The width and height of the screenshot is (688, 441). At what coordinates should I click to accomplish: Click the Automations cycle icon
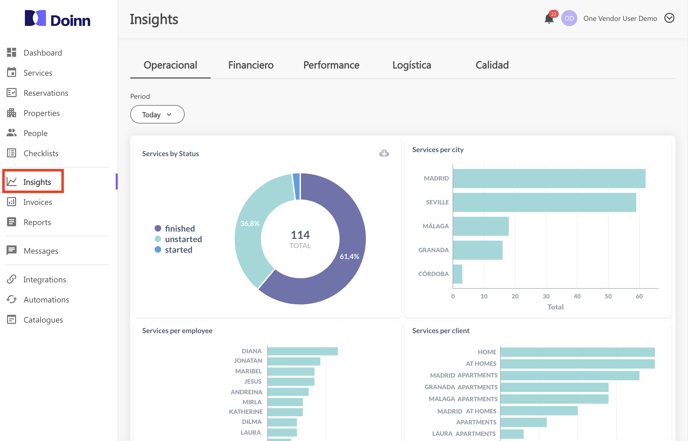click(12, 299)
